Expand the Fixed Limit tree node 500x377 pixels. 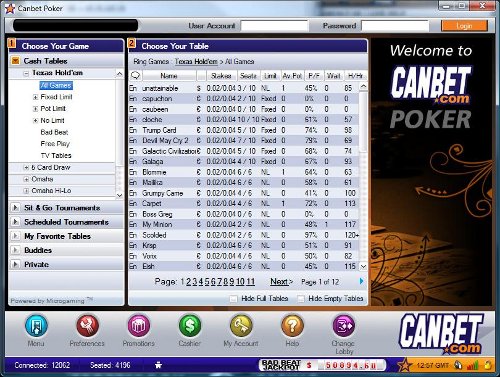(x=35, y=97)
